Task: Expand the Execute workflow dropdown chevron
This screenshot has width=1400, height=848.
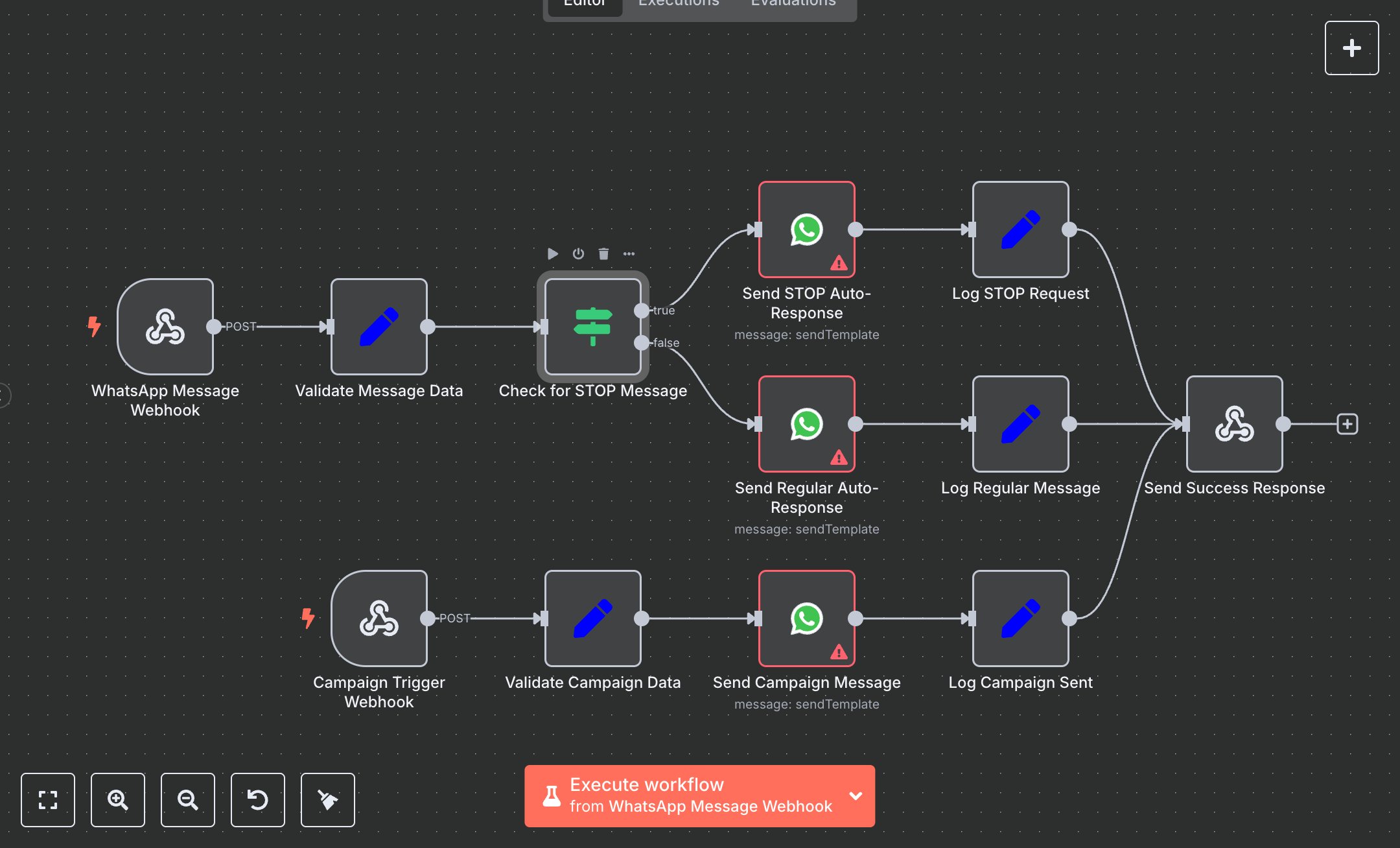Action: [x=856, y=795]
